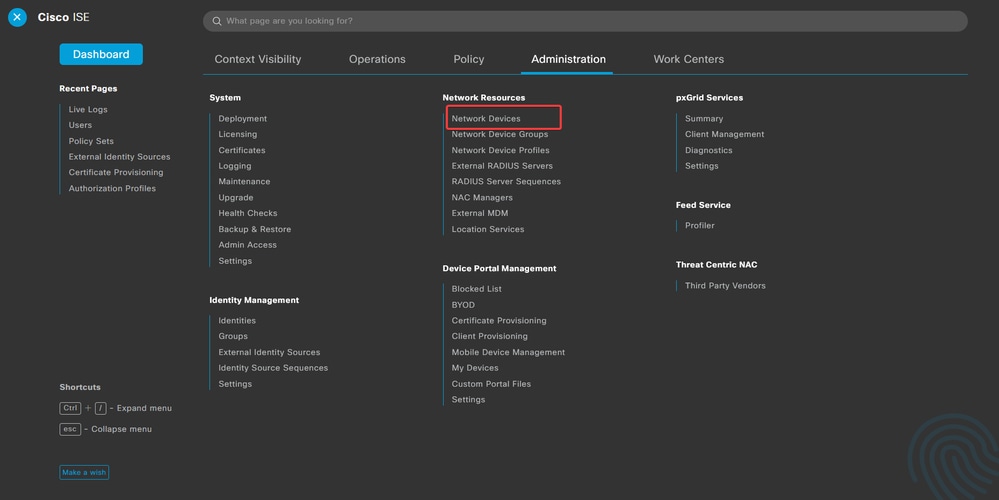This screenshot has width=999, height=500.
Task: Open External RADIUS Servers
Action: 502,166
